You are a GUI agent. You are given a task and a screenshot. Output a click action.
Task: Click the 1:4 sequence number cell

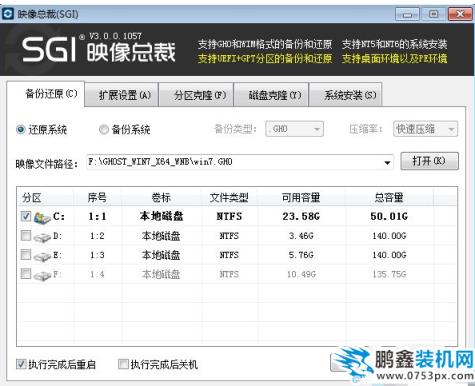tap(97, 274)
